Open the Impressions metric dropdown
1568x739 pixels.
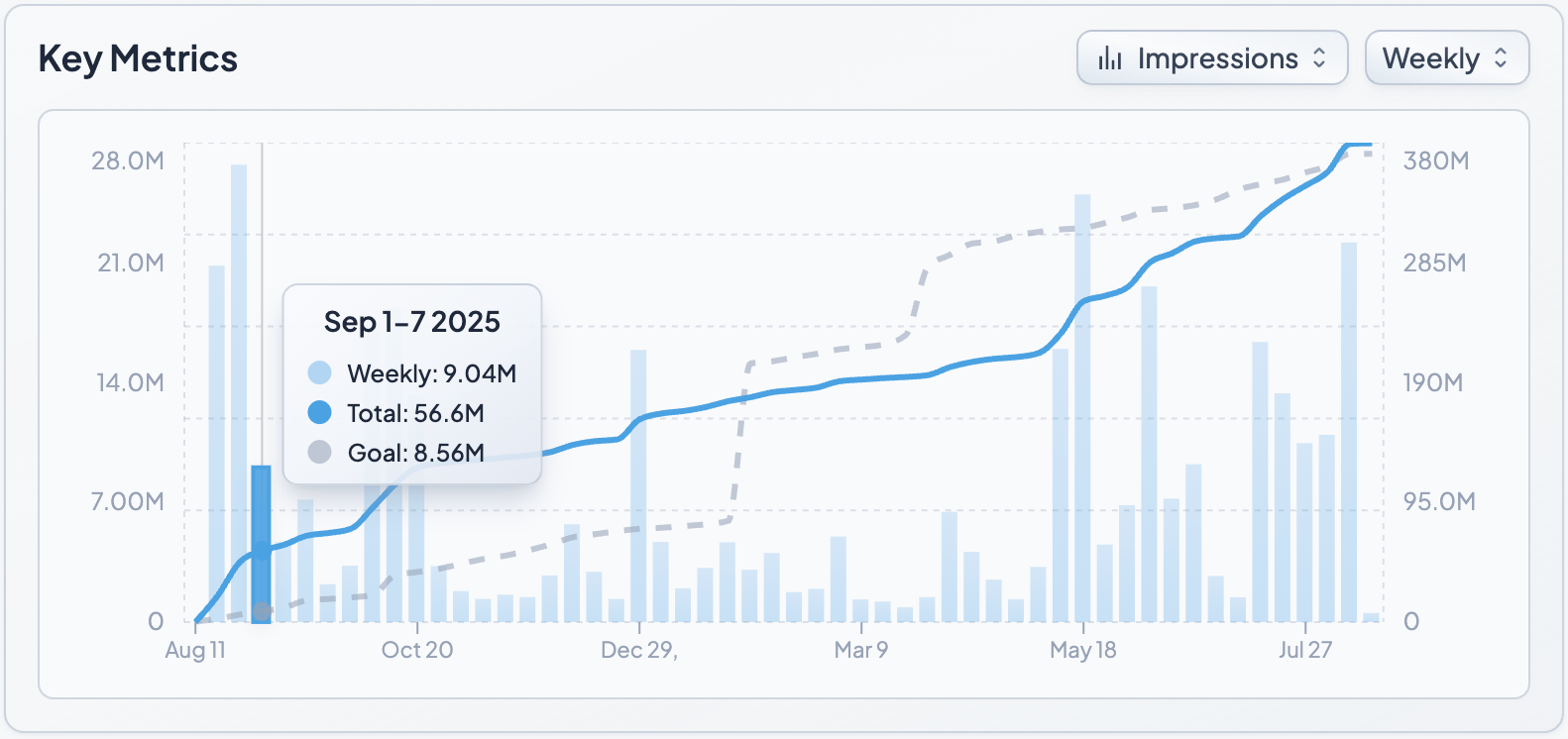point(1212,58)
